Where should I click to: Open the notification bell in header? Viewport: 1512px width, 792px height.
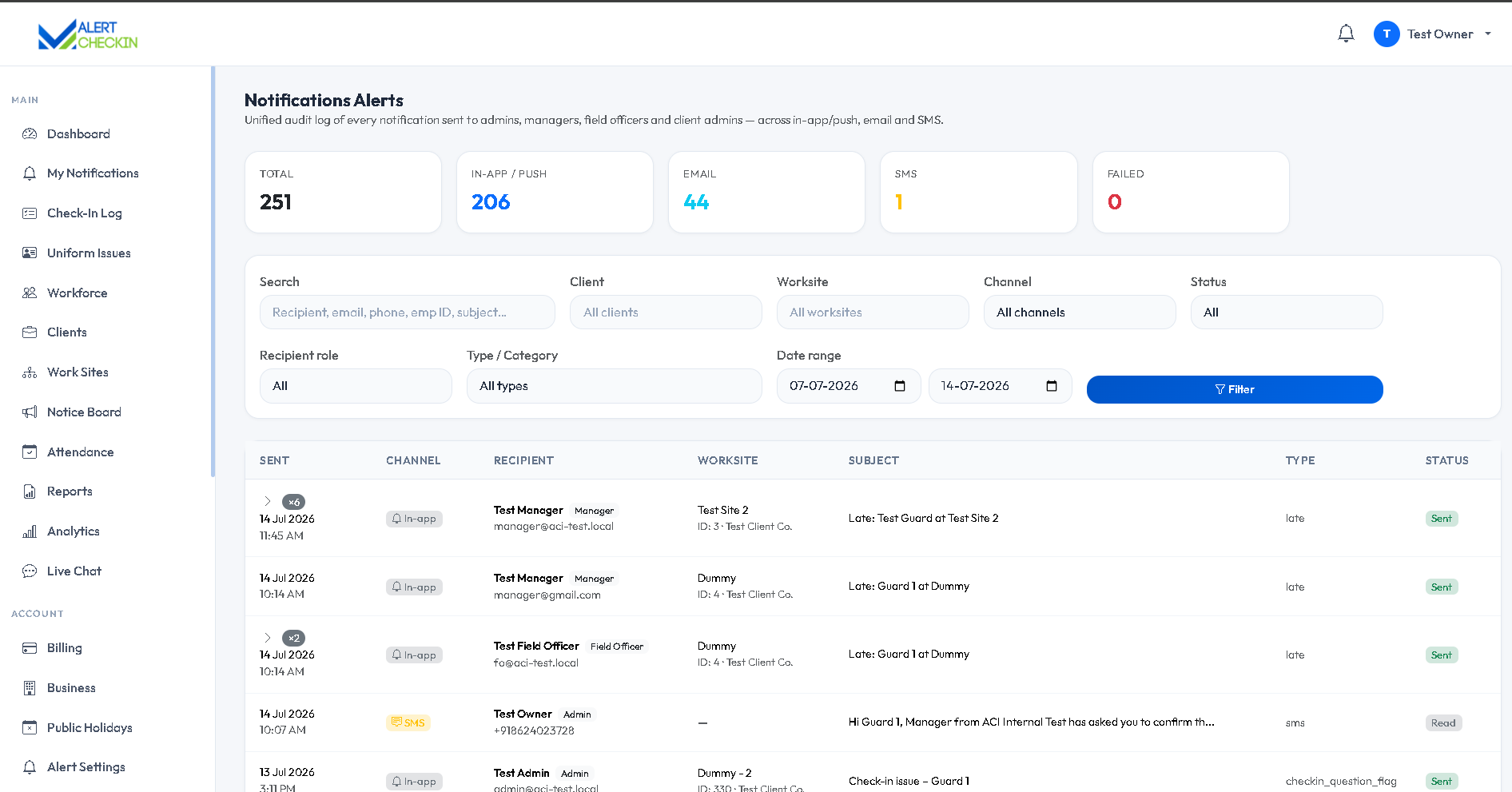click(x=1346, y=34)
